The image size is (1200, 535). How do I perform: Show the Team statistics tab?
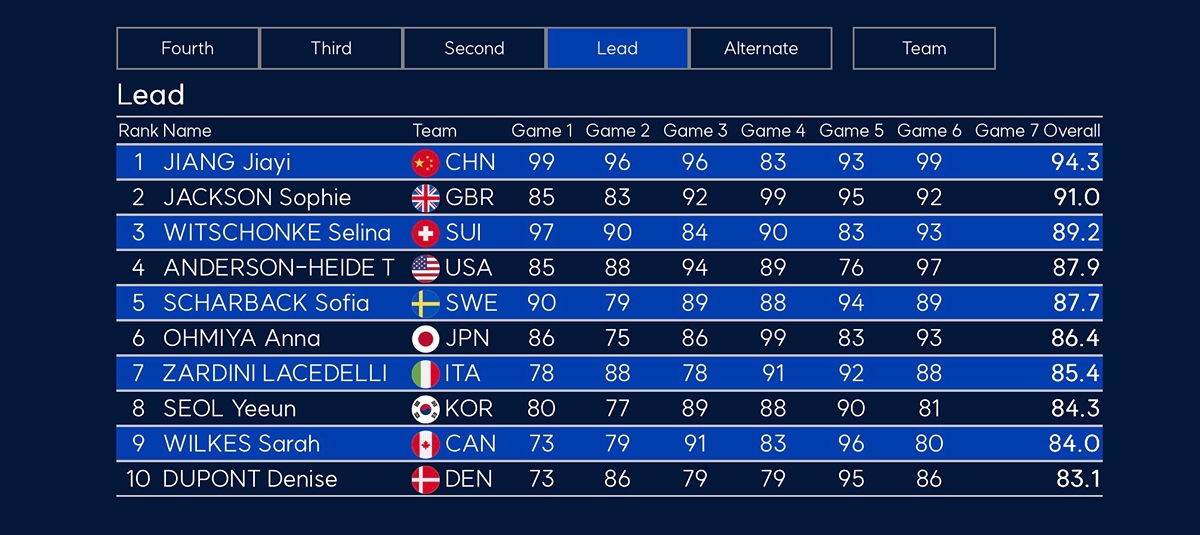click(924, 48)
